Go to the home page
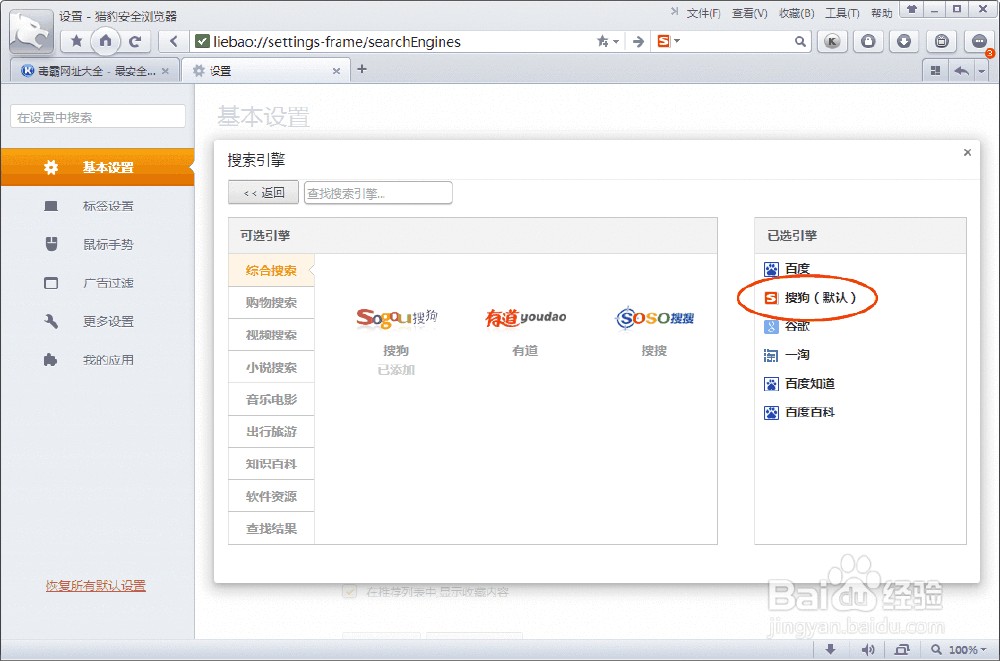The height and width of the screenshot is (661, 1000). (x=106, y=41)
